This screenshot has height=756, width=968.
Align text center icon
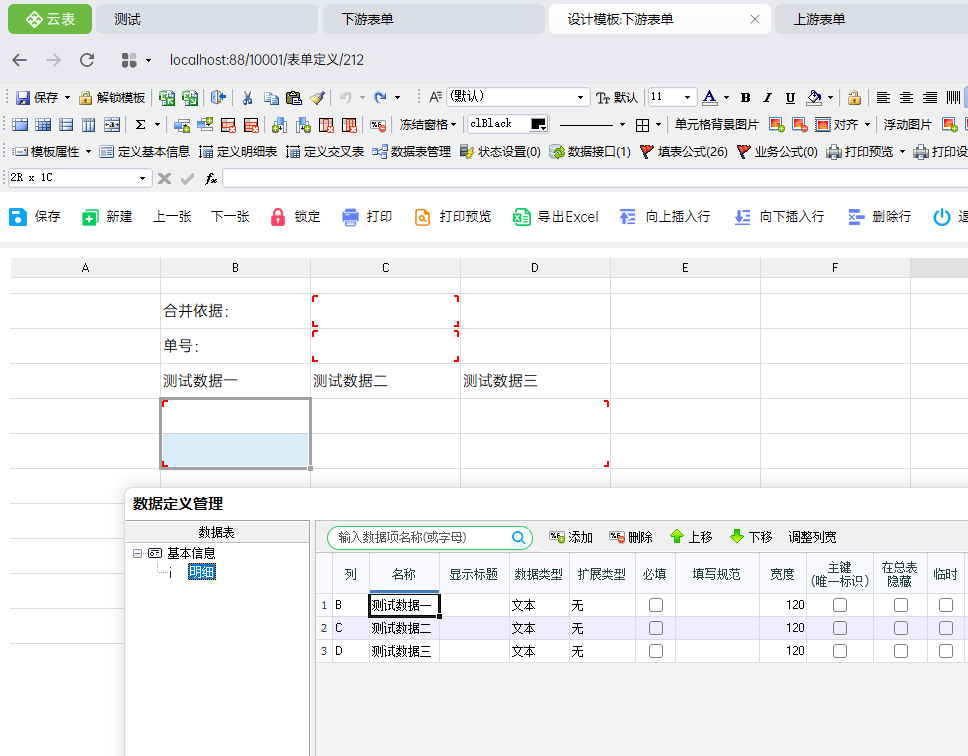tap(906, 98)
